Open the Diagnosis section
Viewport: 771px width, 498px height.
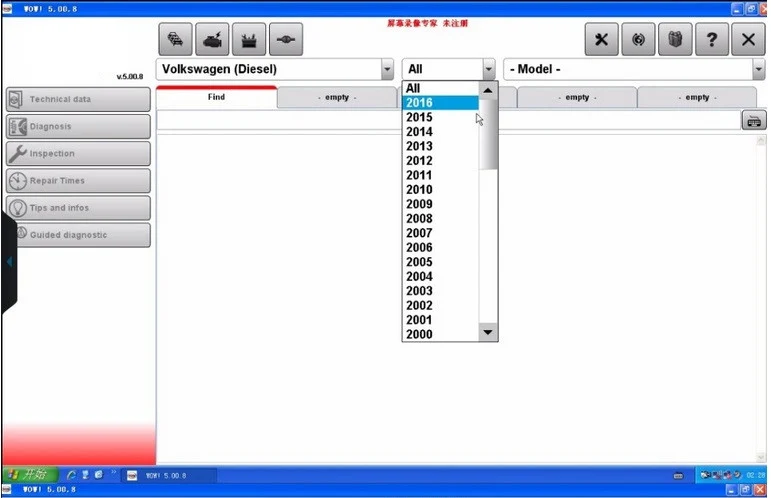pos(78,126)
